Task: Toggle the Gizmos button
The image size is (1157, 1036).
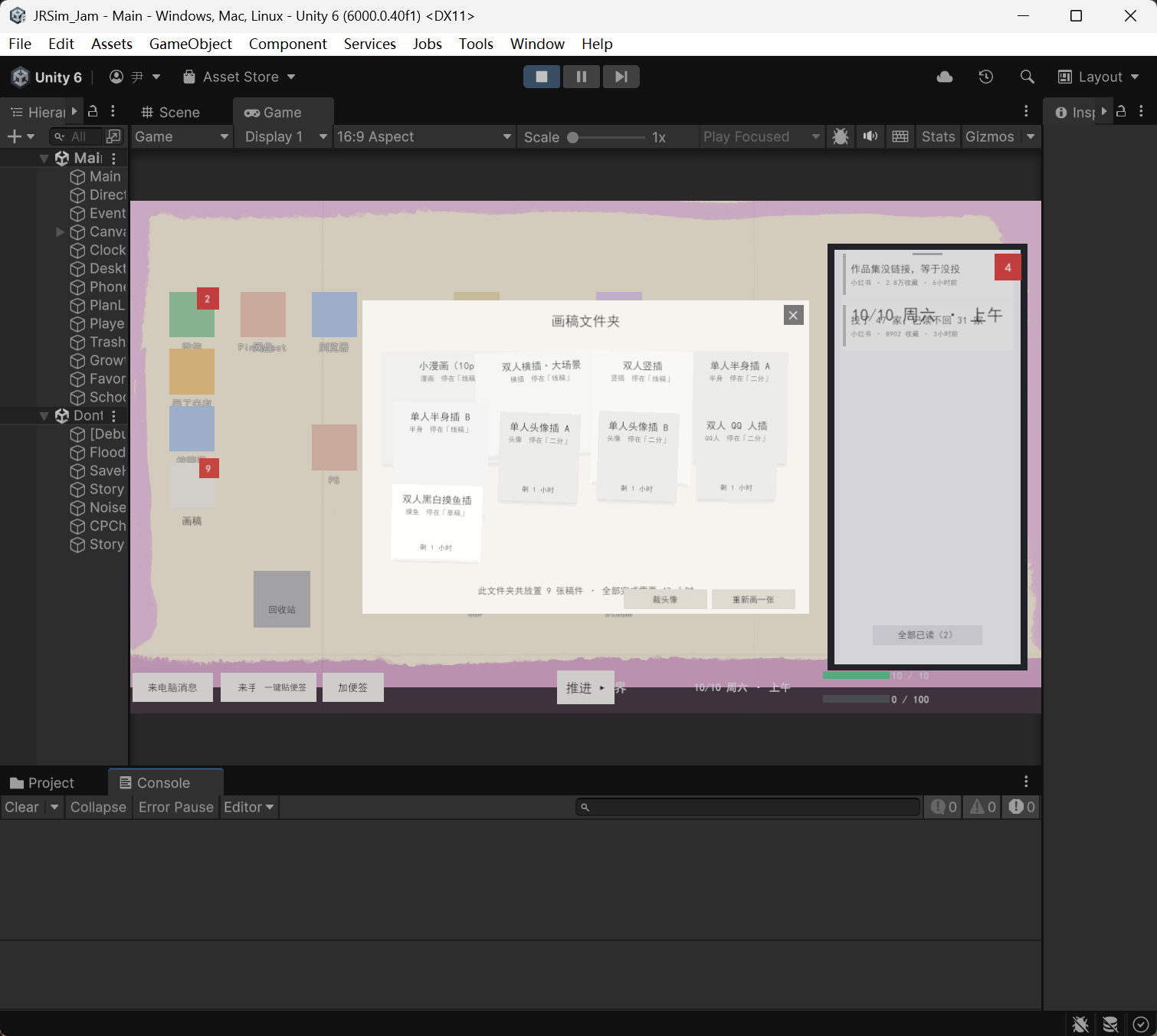Action: pyautogui.click(x=989, y=136)
